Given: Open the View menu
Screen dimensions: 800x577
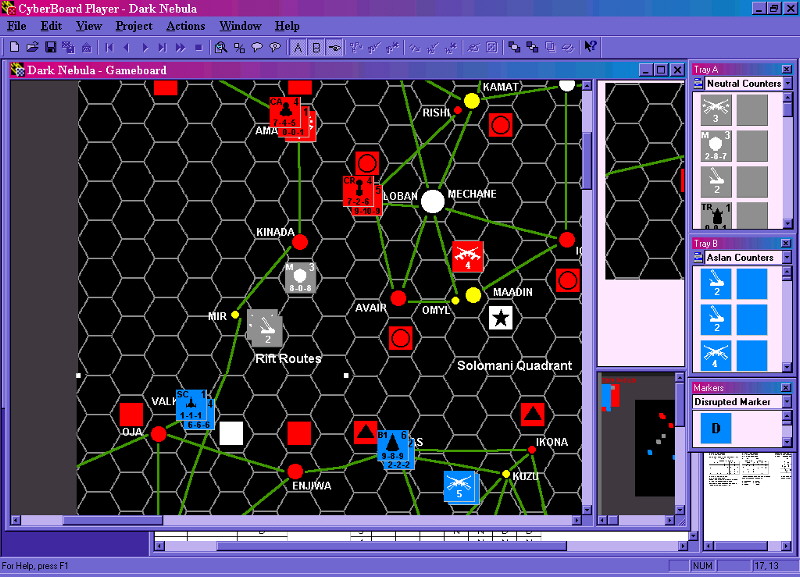Looking at the screenshot, I should (x=89, y=26).
